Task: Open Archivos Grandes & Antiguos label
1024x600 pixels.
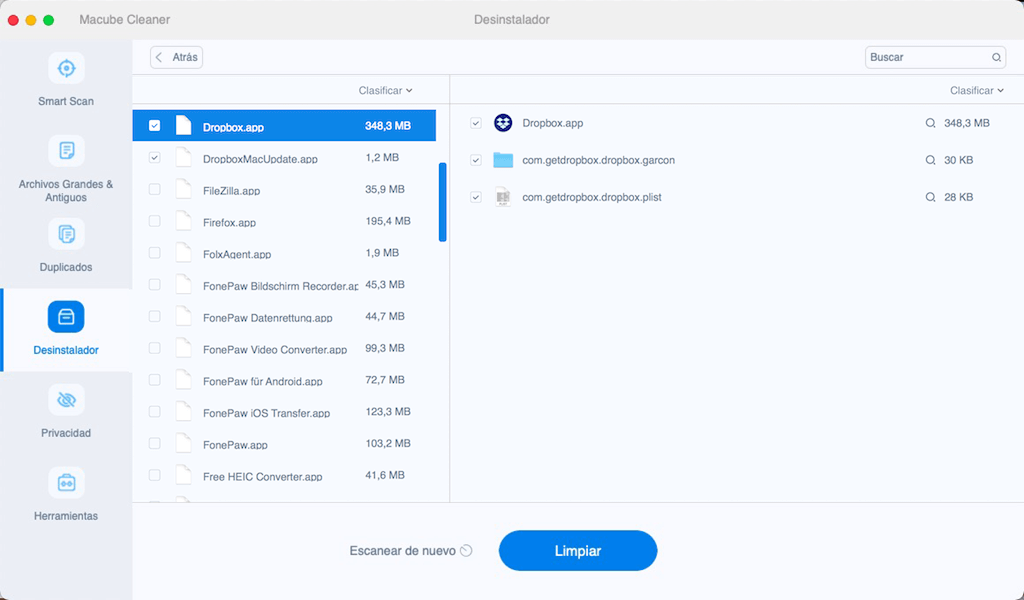Action: coord(66,191)
